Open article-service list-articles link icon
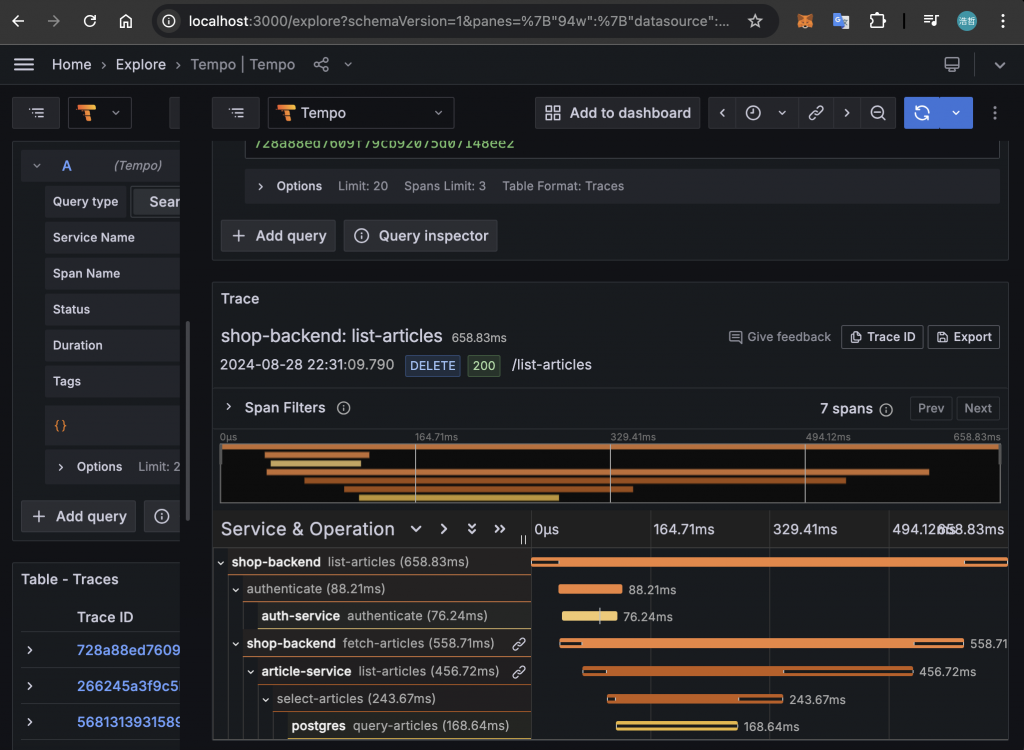 [519, 672]
